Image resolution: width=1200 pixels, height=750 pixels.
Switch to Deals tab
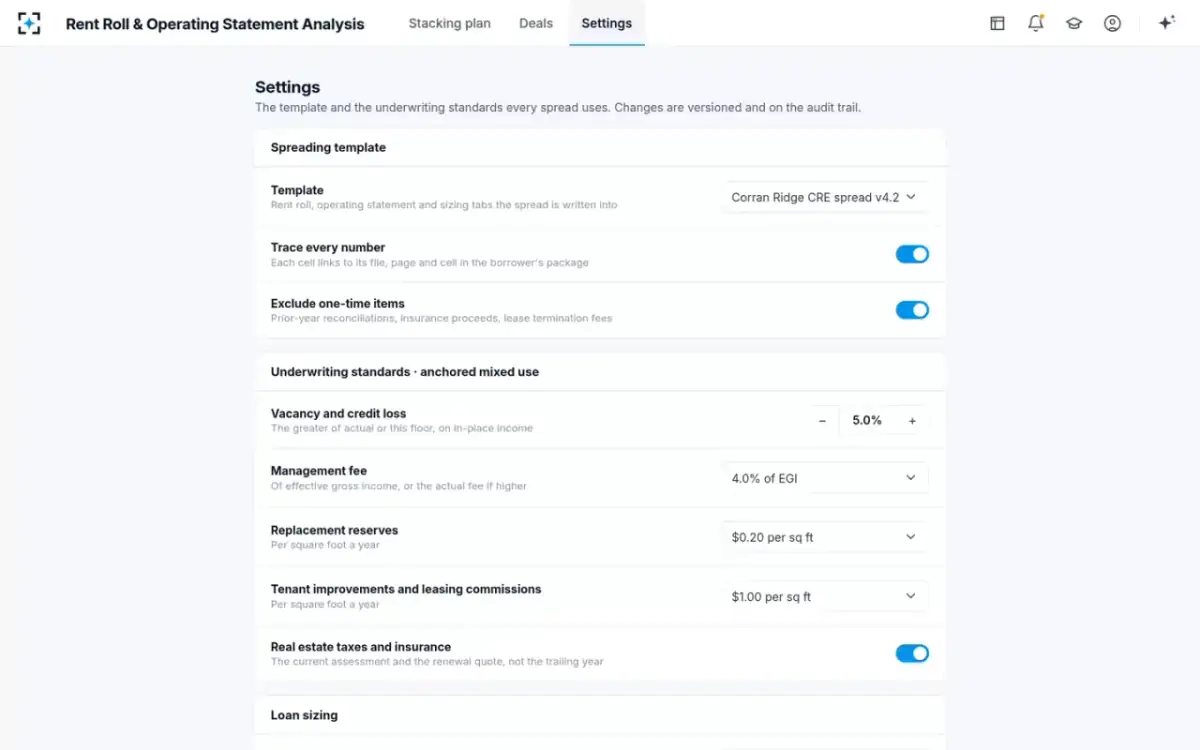coord(536,23)
